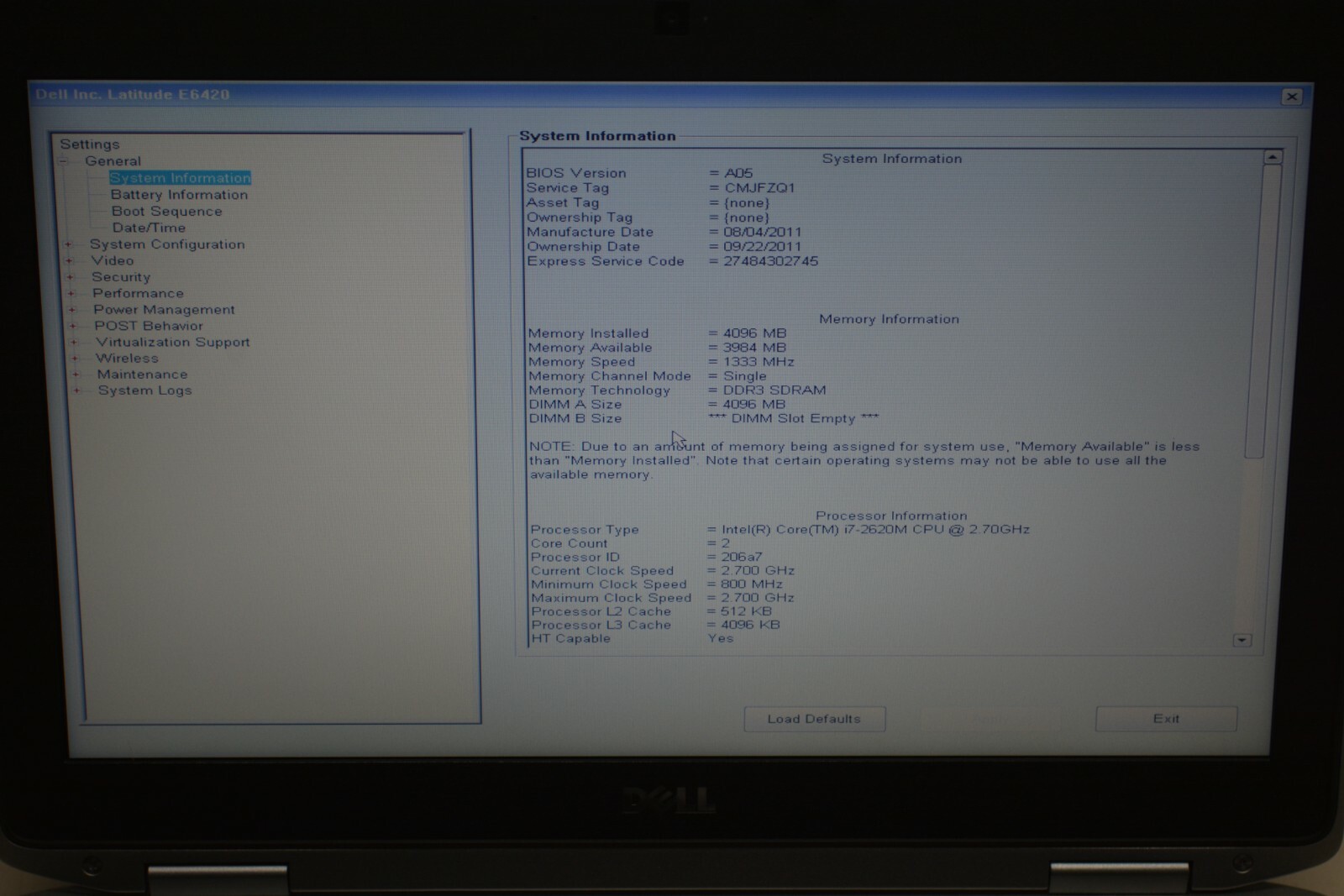Expand Power Management node
Screen dimensions: 1344x896
72,310
